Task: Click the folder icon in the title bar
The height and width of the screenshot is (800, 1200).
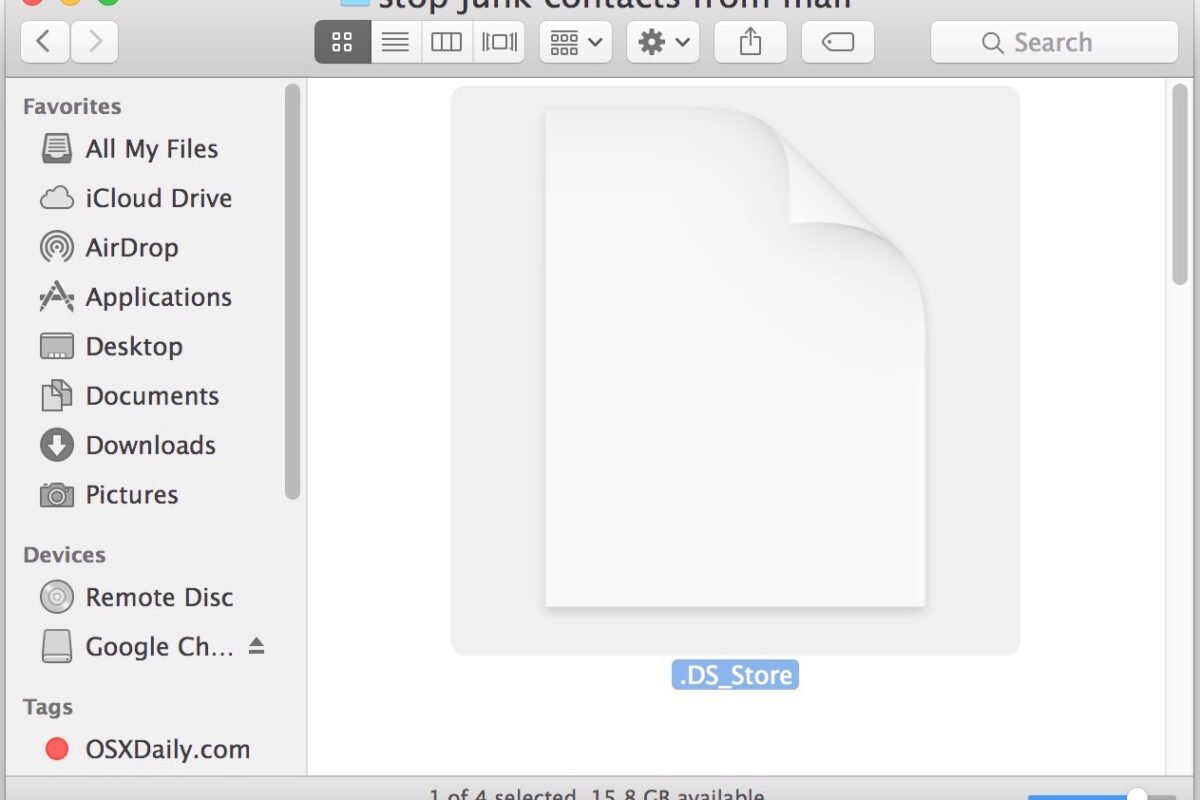Action: 356,3
